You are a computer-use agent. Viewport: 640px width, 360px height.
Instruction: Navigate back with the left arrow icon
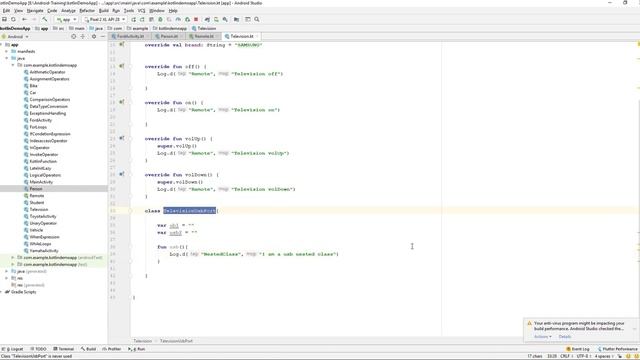tap(24, 19)
